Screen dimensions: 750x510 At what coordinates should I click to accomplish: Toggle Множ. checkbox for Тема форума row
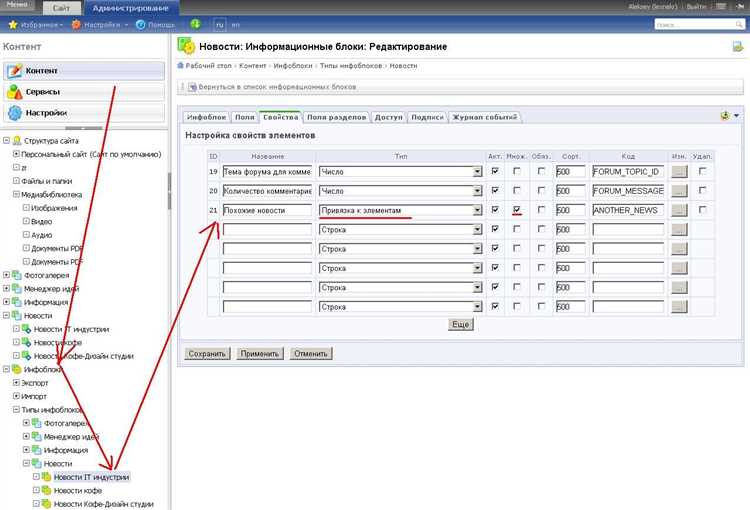517,171
